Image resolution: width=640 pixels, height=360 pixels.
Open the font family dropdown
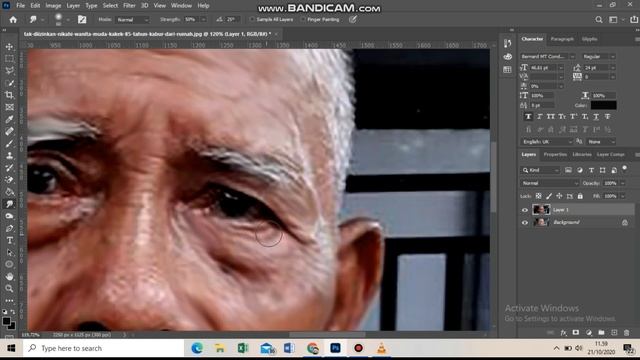pos(547,56)
